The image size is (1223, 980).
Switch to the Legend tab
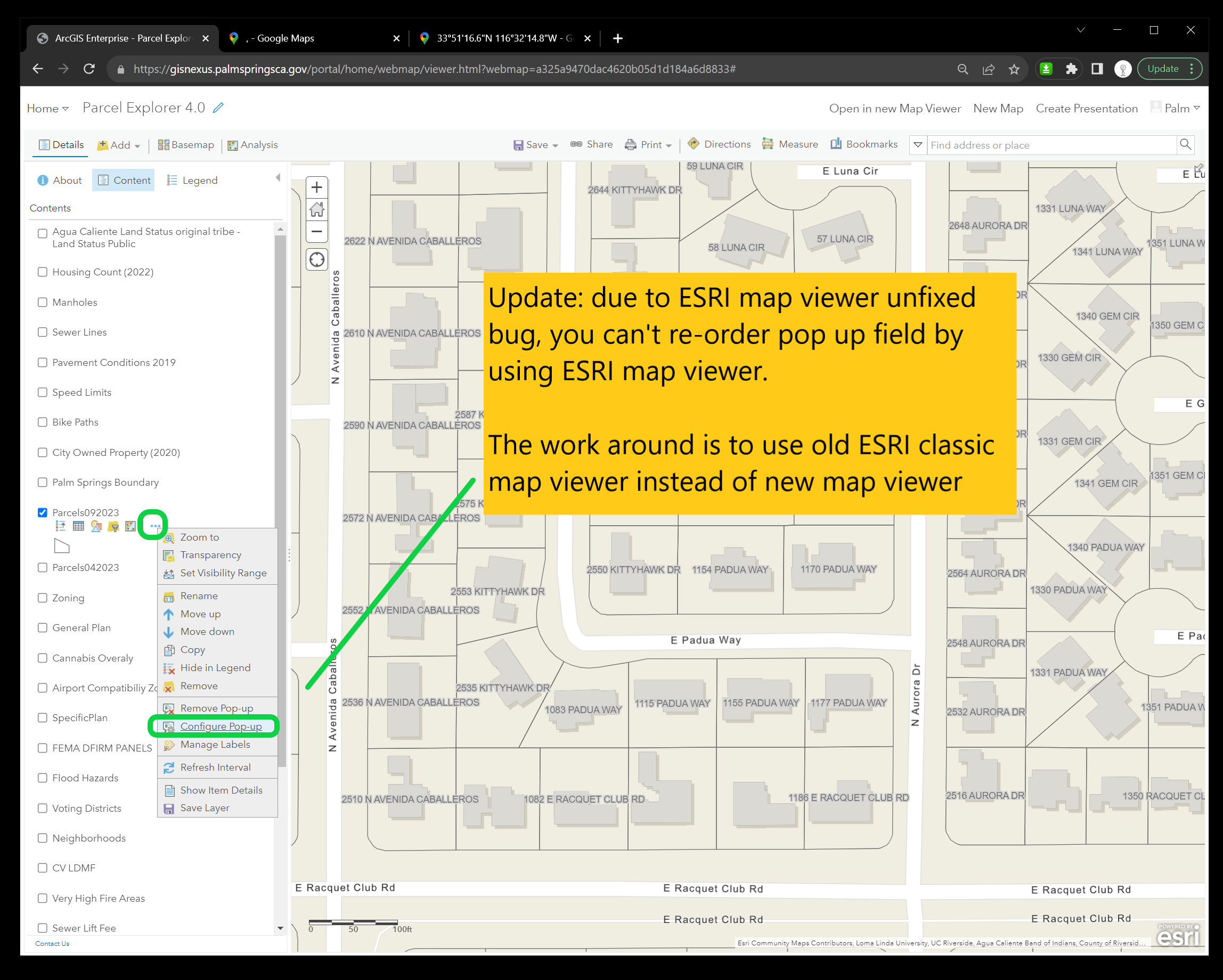pos(192,180)
